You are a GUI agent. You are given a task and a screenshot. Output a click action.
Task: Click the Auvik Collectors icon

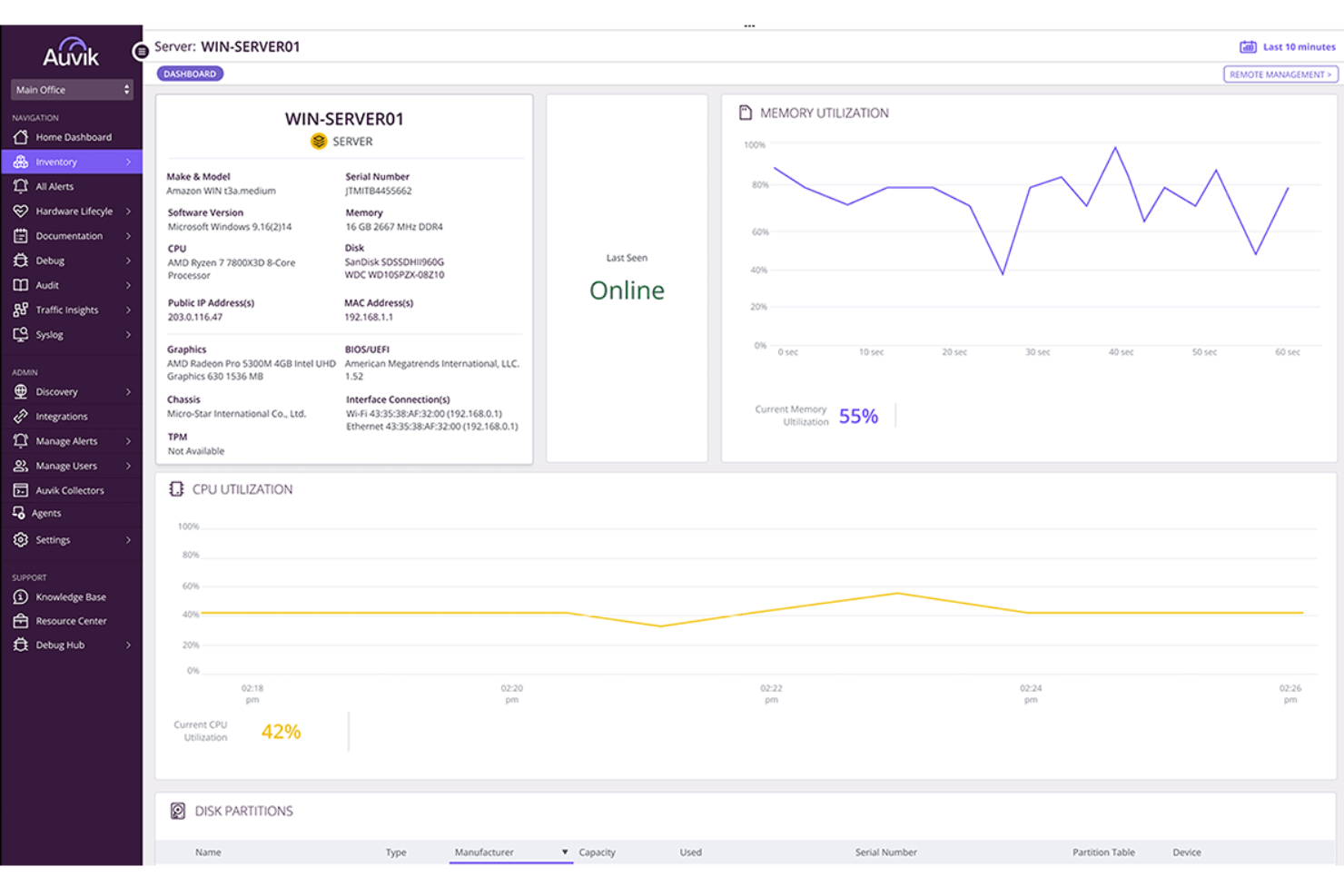20,490
